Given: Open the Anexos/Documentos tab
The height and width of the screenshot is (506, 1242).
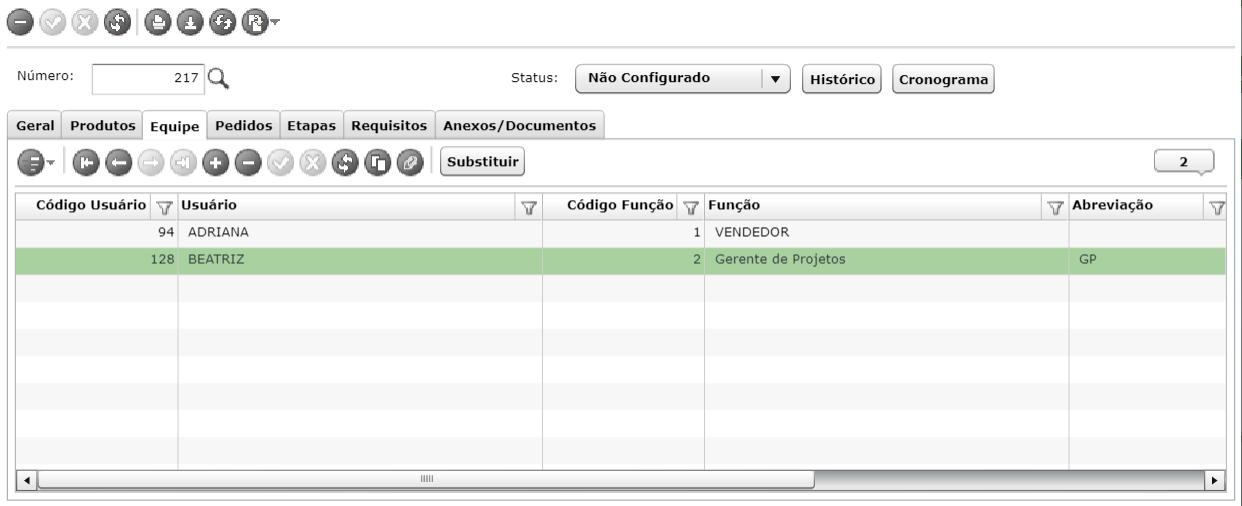Looking at the screenshot, I should coord(523,126).
